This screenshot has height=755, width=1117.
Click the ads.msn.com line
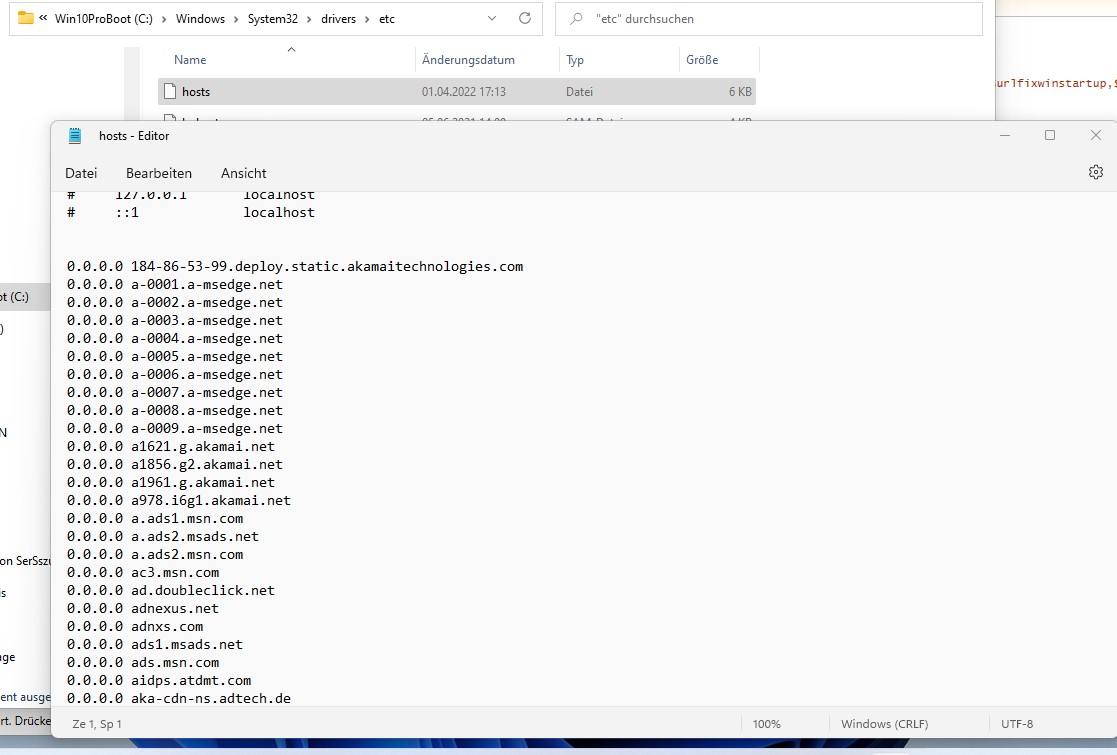pyautogui.click(x=142, y=662)
